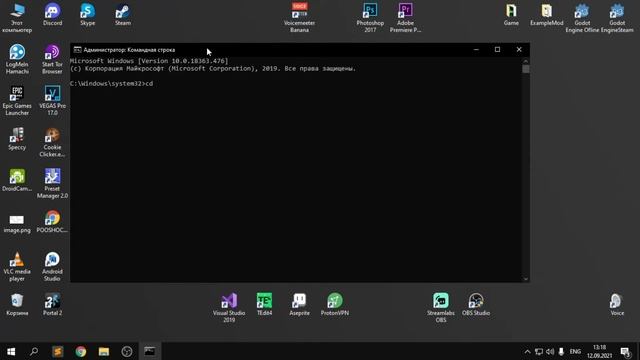The width and height of the screenshot is (640, 360).
Task: Click microphone tray icon
Action: pyautogui.click(x=561, y=351)
